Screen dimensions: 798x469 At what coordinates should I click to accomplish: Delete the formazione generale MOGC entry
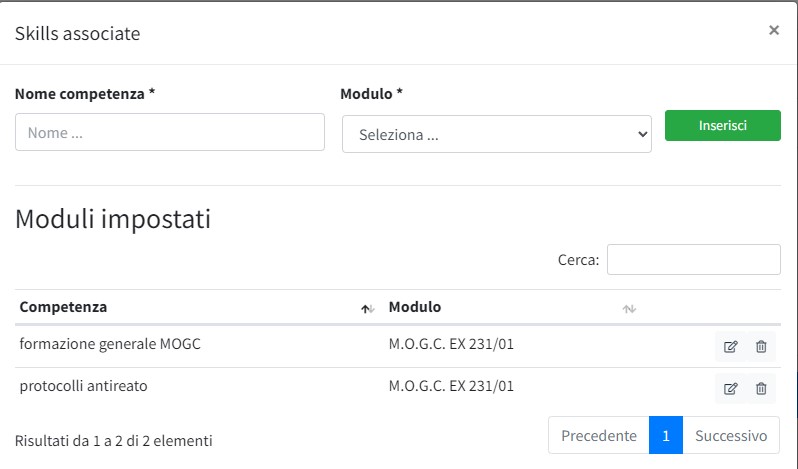tap(761, 347)
